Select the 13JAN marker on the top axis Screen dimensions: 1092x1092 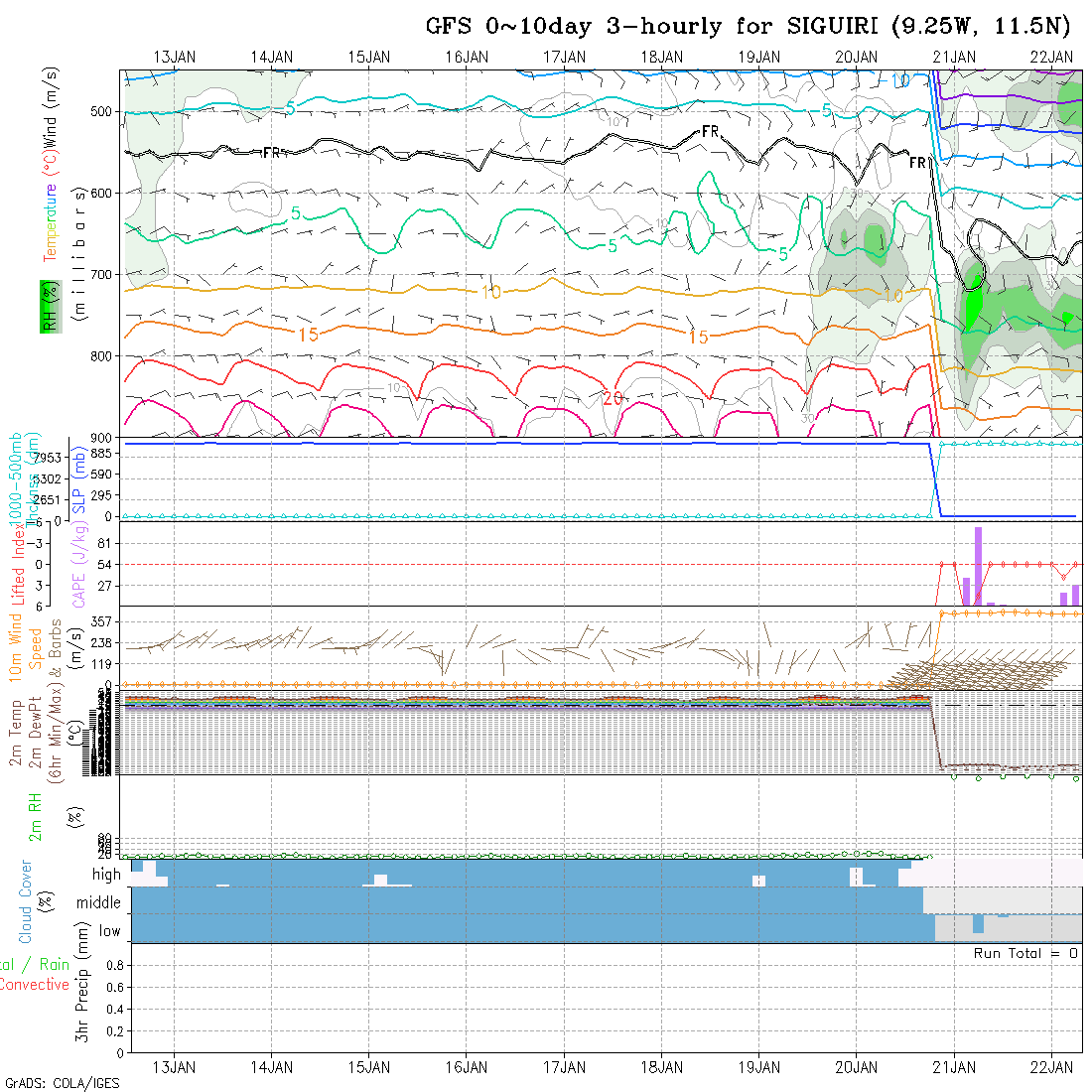175,57
